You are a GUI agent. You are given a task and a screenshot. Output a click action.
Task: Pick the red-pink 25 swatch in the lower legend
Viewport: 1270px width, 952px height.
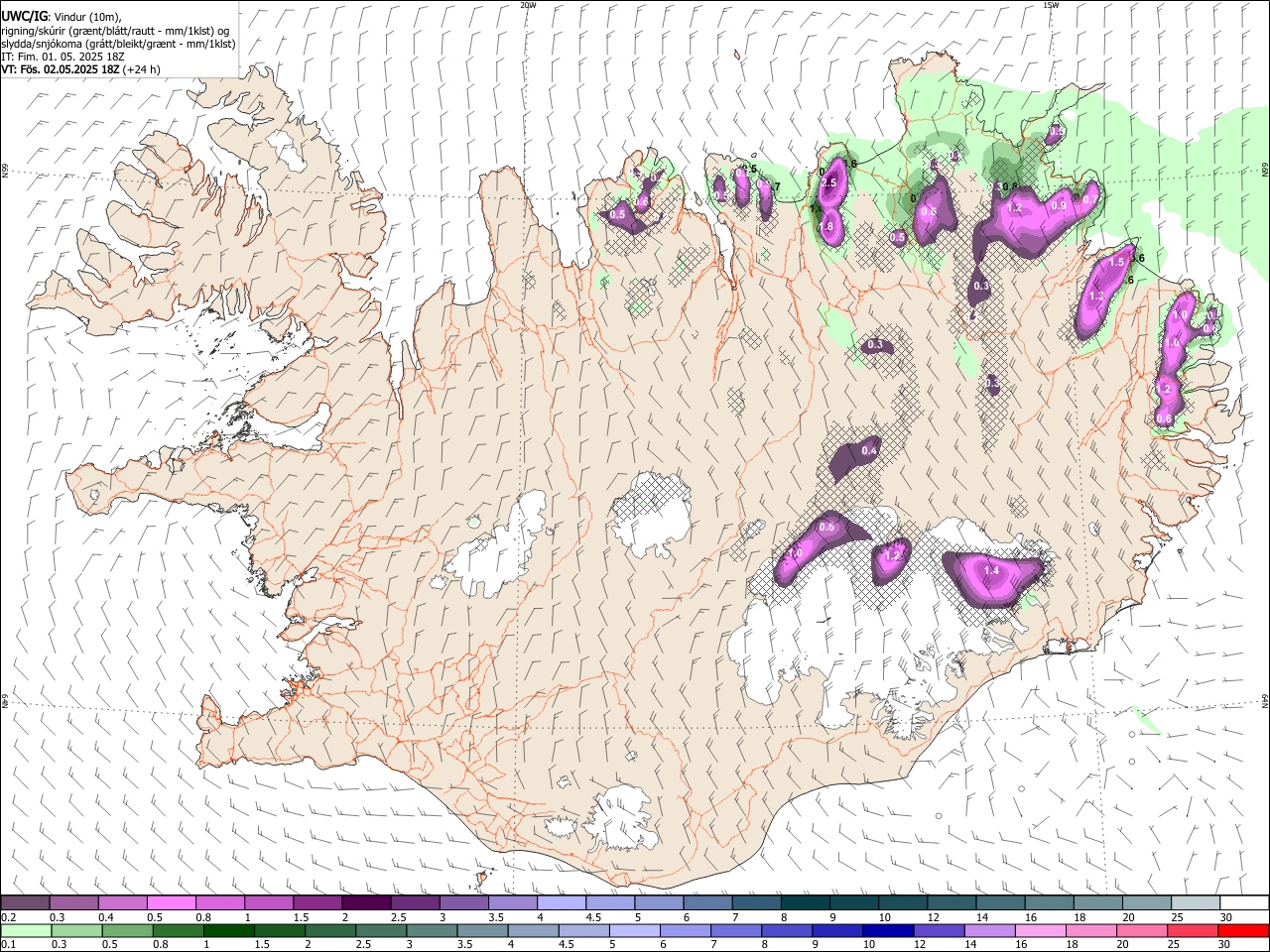pyautogui.click(x=1192, y=930)
